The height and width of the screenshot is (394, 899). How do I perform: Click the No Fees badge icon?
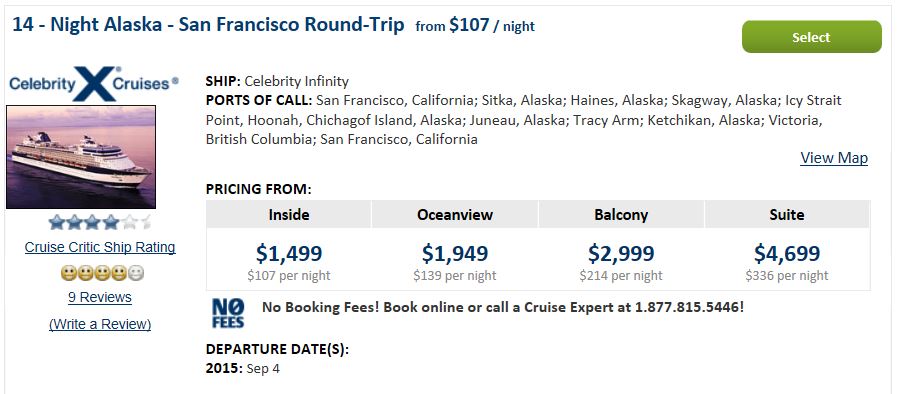coord(228,313)
